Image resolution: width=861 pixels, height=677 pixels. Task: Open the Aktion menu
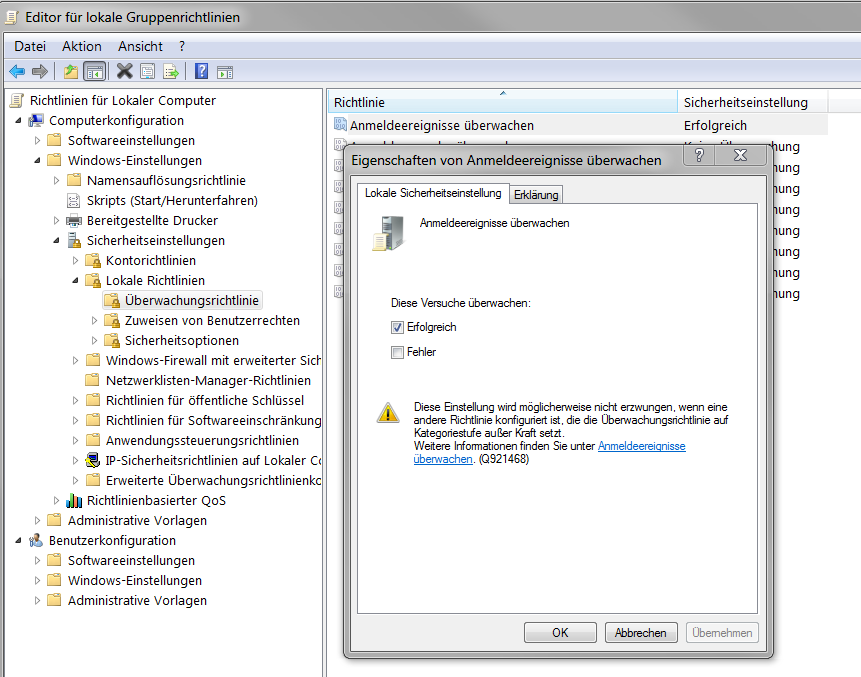click(81, 46)
